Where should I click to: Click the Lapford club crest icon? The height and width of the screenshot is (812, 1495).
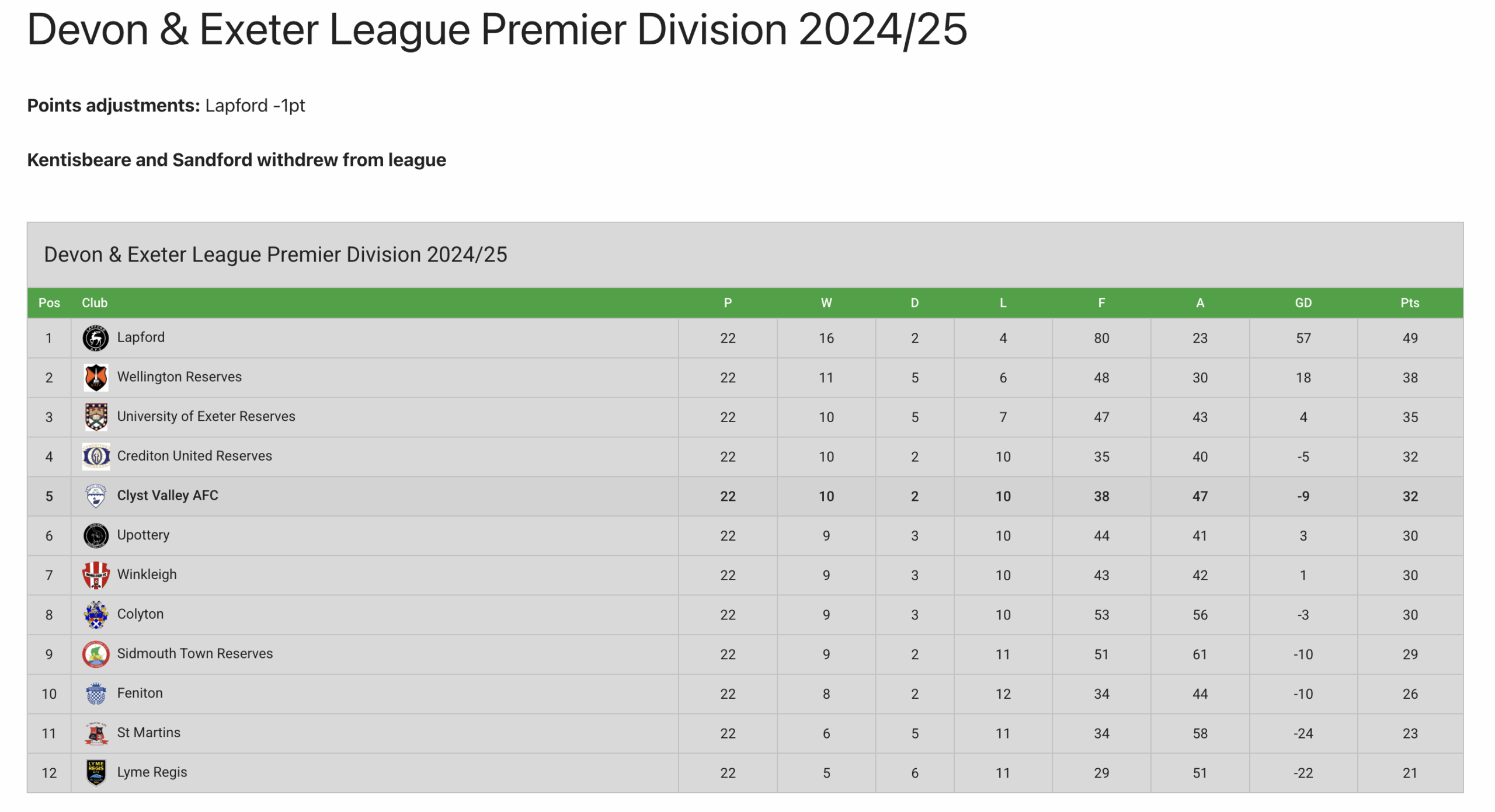coord(96,339)
